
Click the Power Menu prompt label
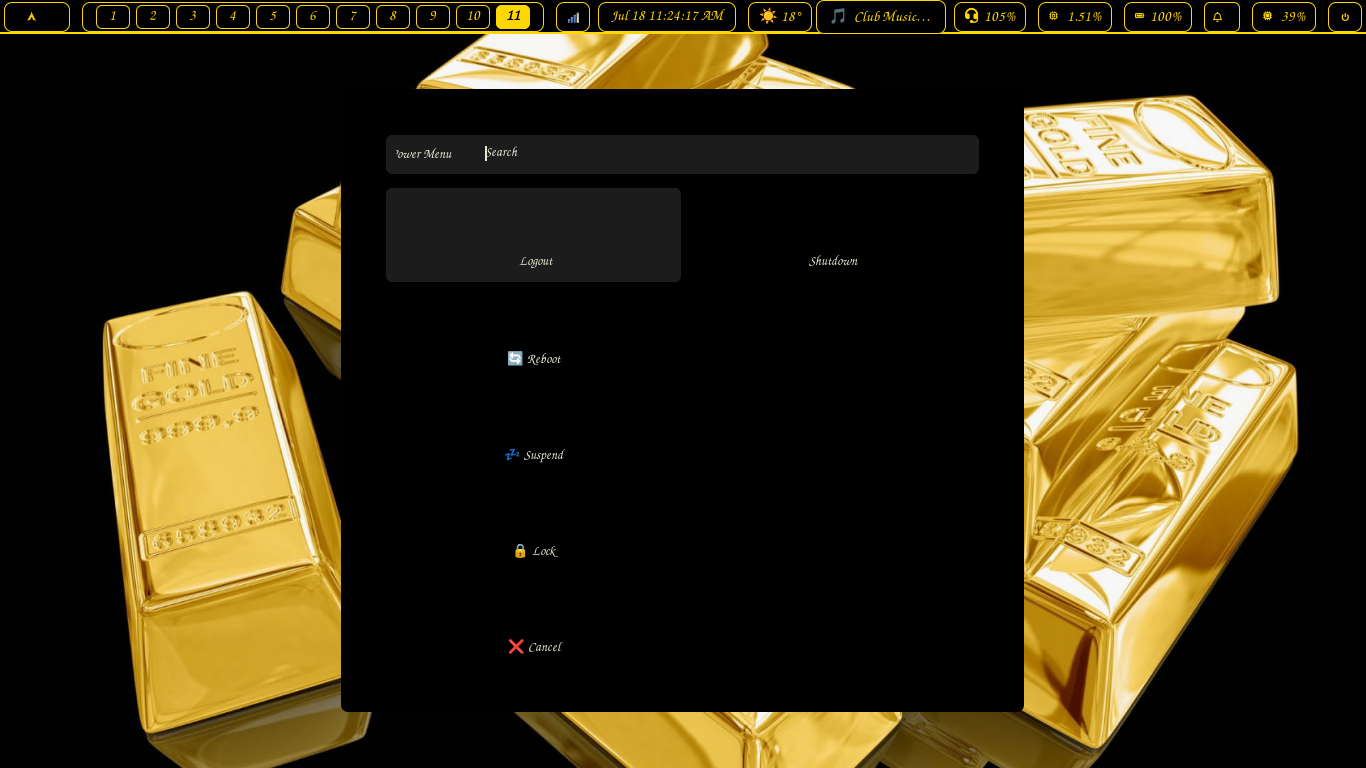point(423,154)
